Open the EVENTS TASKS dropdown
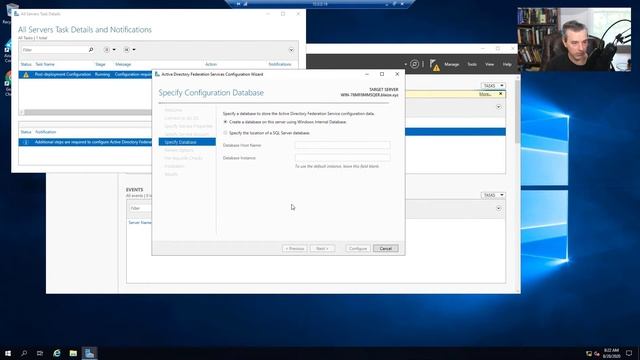Screen dimensions: 640x360 coord(493,195)
